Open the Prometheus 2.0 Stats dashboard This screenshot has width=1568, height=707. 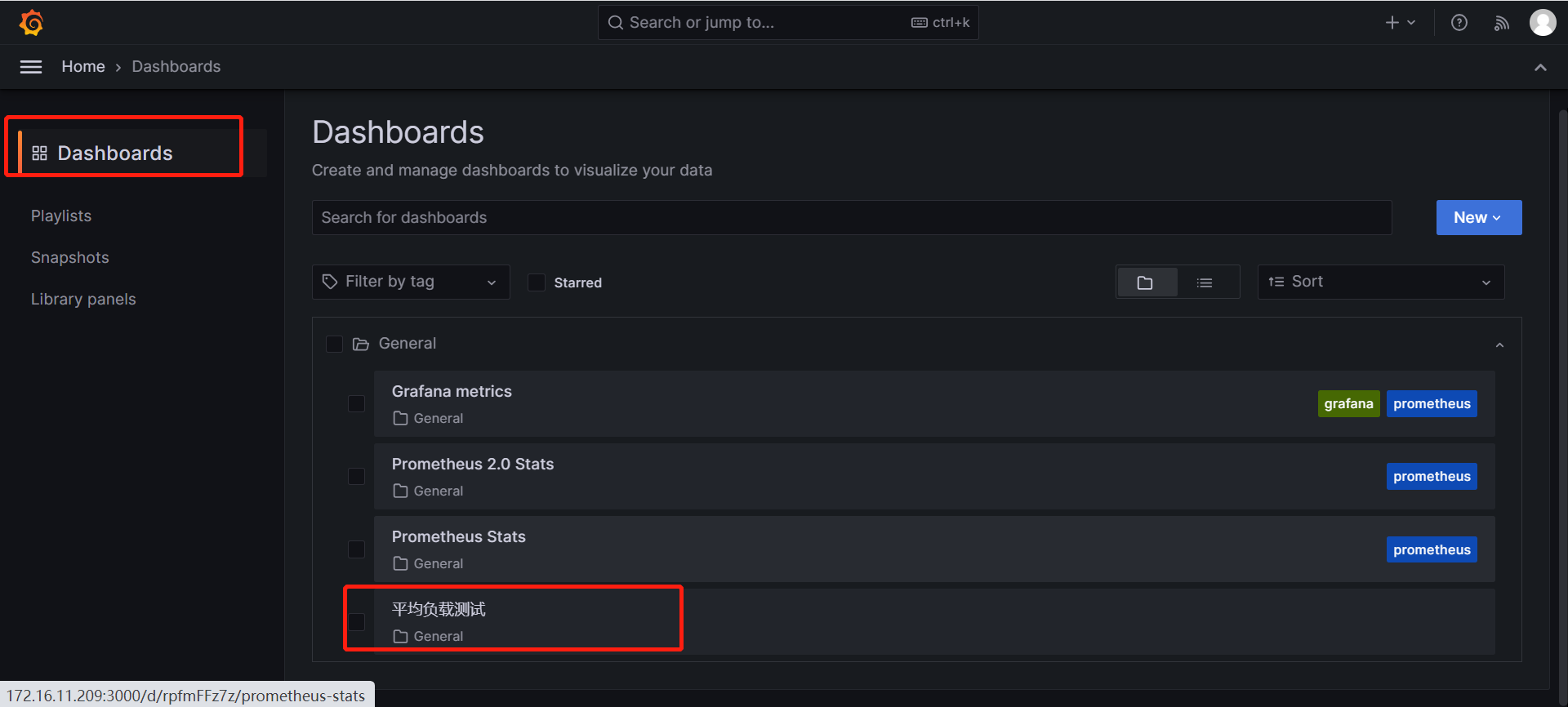point(473,465)
